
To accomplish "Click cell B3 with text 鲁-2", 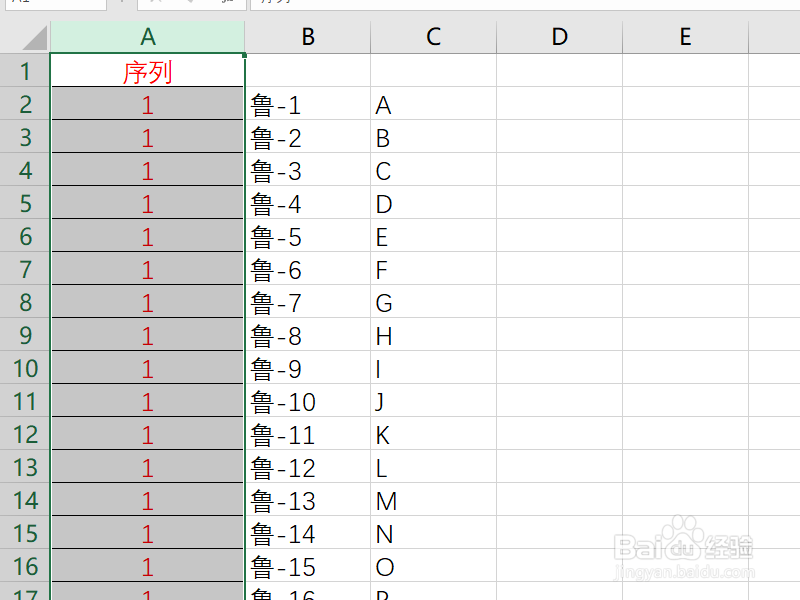I will tap(308, 137).
